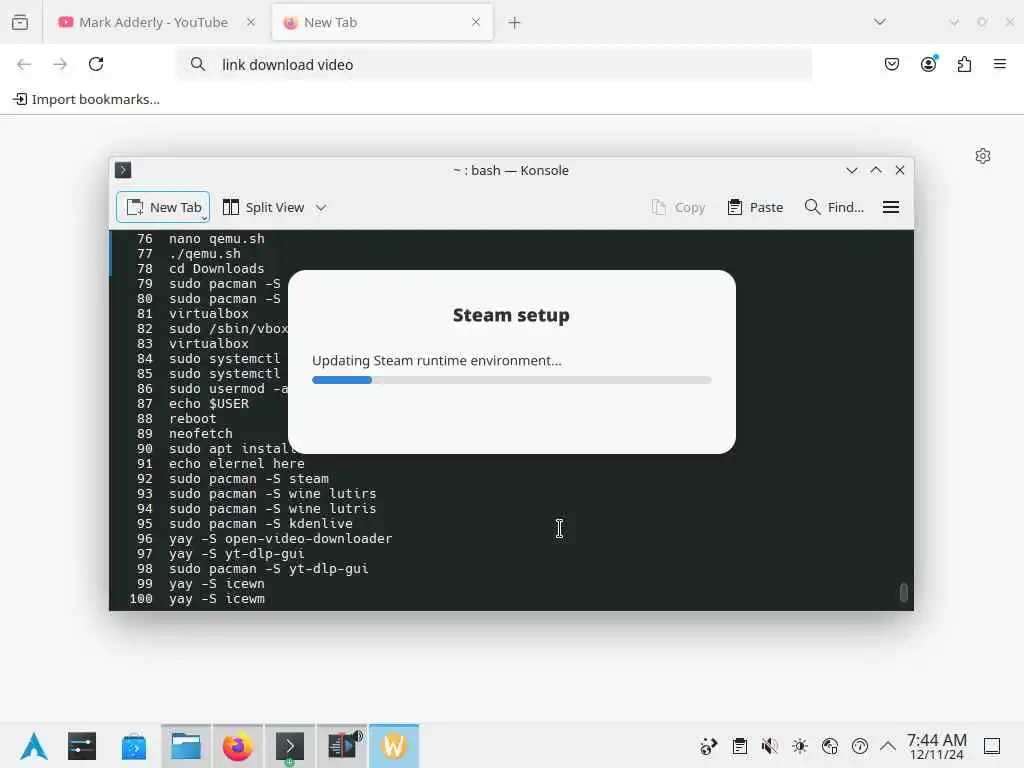Click Split View in Konsole toolbar
The height and width of the screenshot is (768, 1024).
point(263,207)
